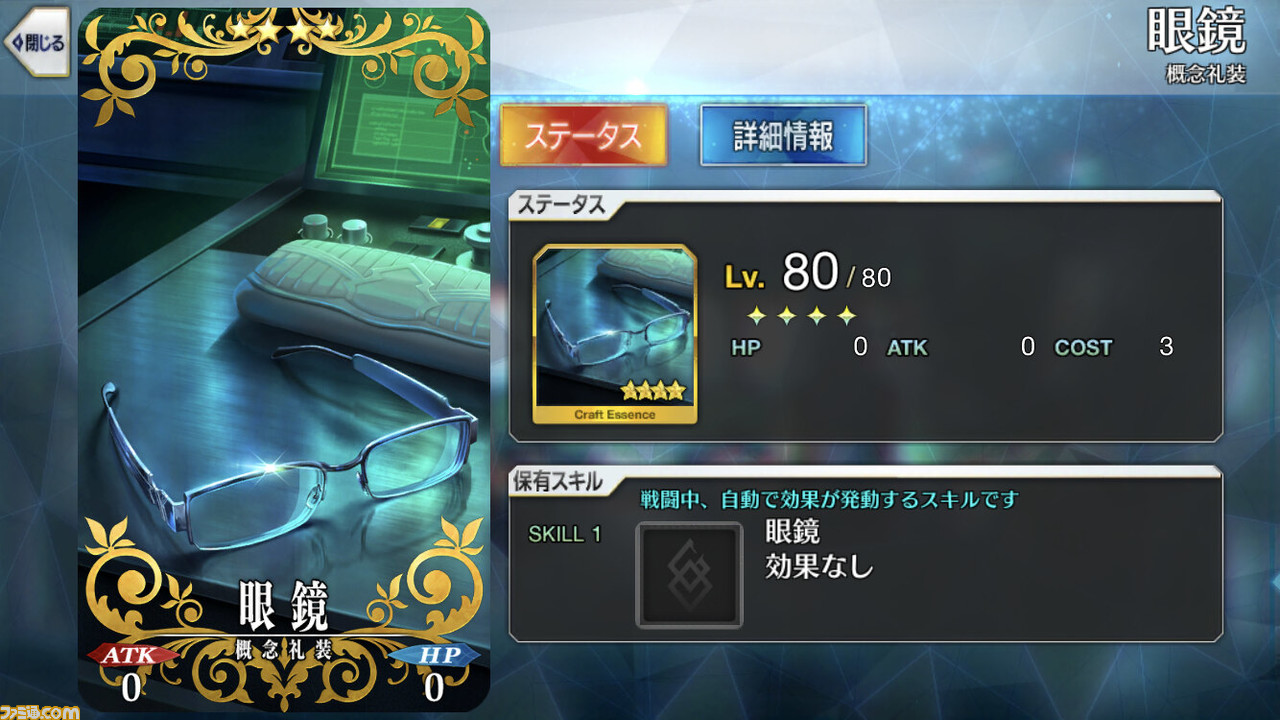
Task: Tap the 閉じる back button
Action: pyautogui.click(x=36, y=42)
